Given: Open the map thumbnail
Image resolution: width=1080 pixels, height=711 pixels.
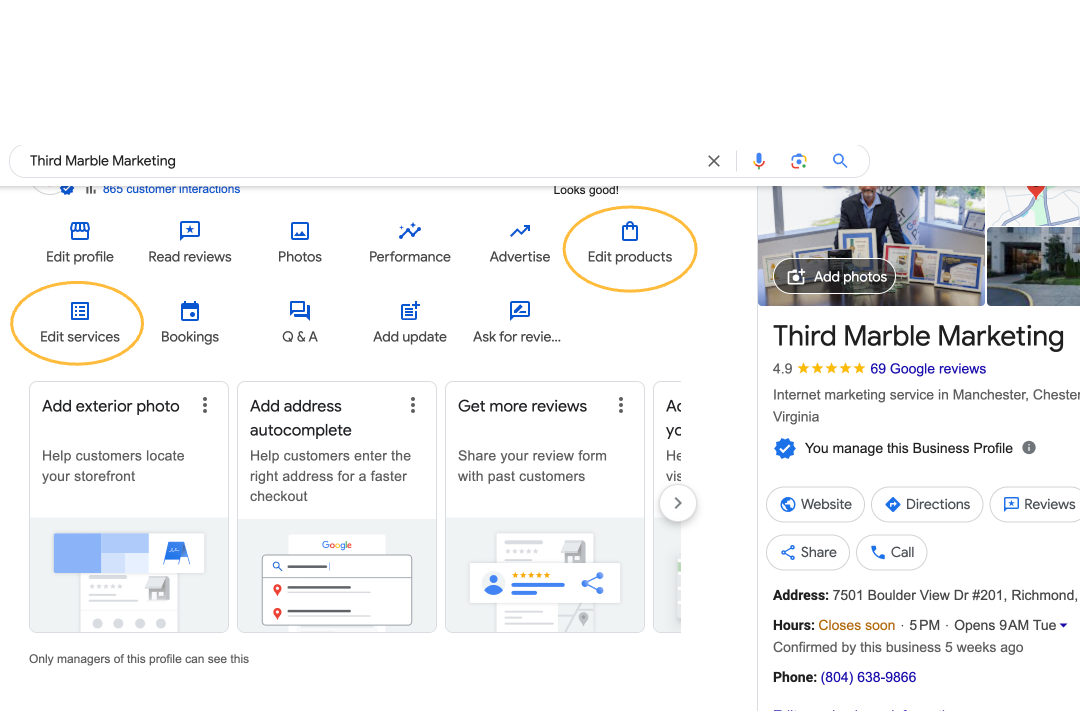Looking at the screenshot, I should (1033, 205).
